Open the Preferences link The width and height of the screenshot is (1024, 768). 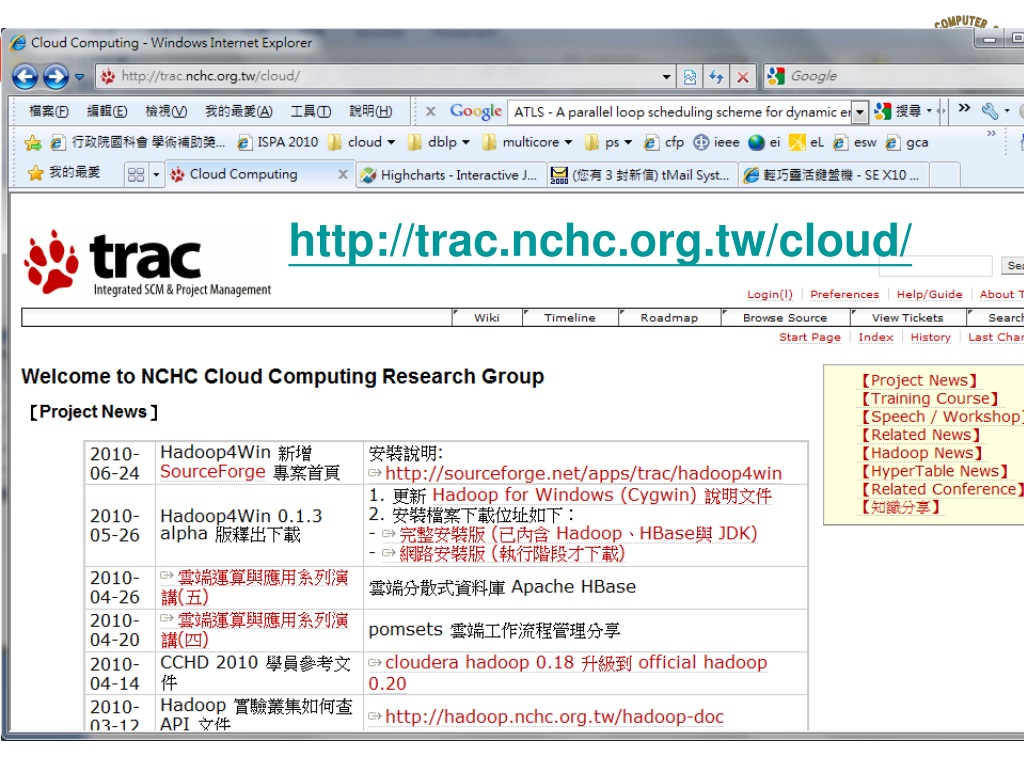coord(844,295)
